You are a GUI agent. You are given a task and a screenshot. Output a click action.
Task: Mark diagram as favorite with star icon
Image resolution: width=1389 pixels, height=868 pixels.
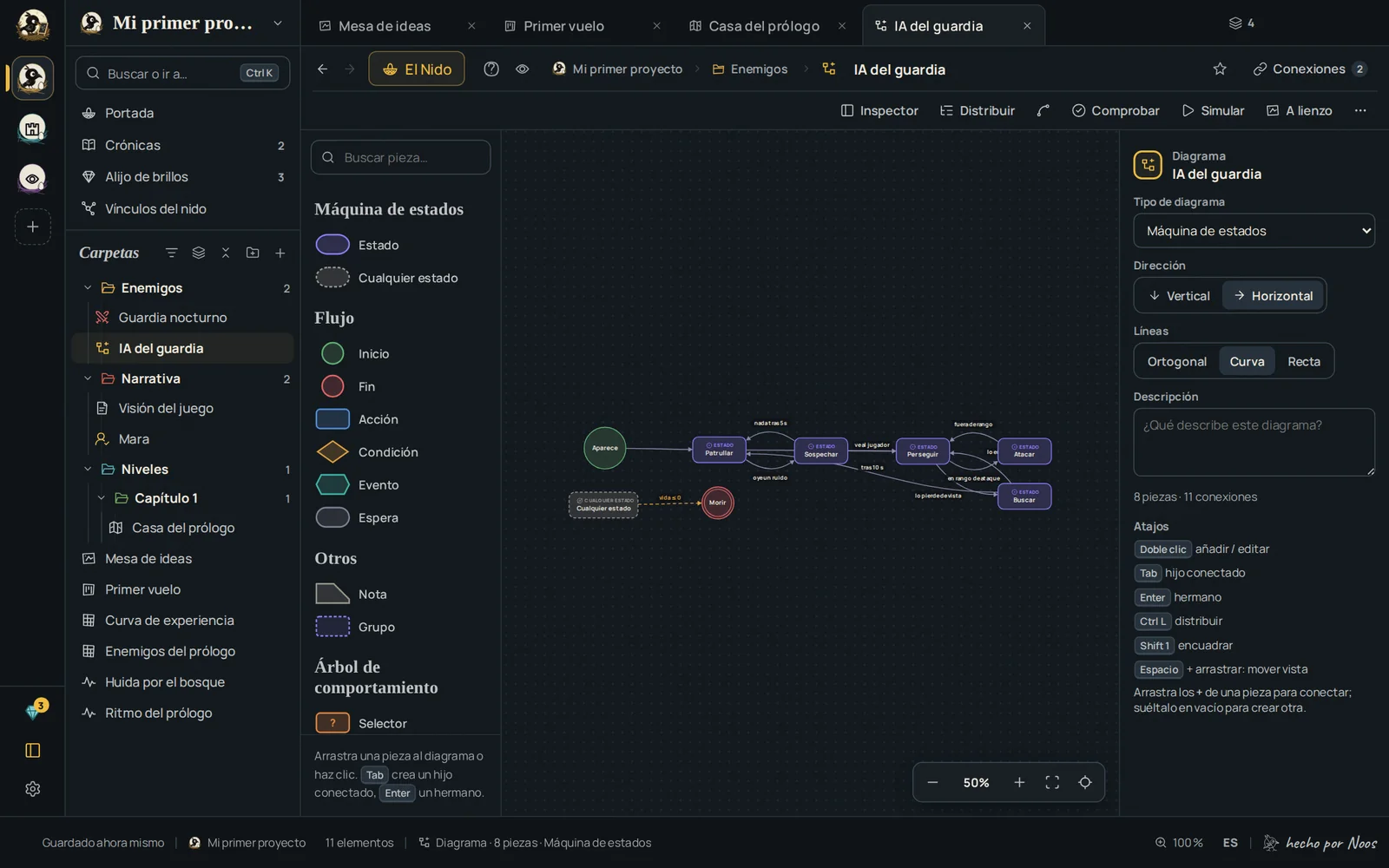[1220, 69]
